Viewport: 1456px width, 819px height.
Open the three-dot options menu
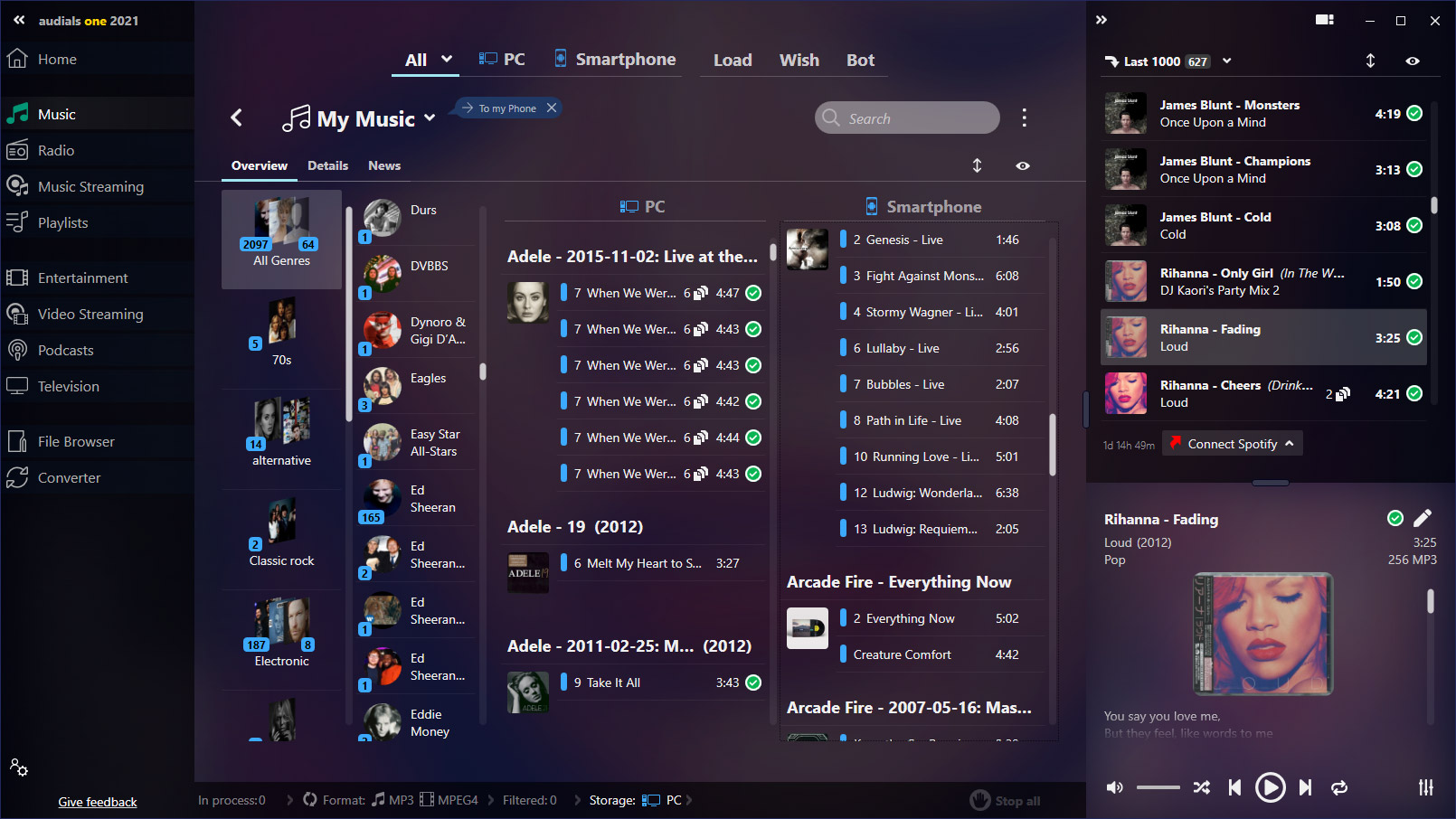pos(1024,118)
